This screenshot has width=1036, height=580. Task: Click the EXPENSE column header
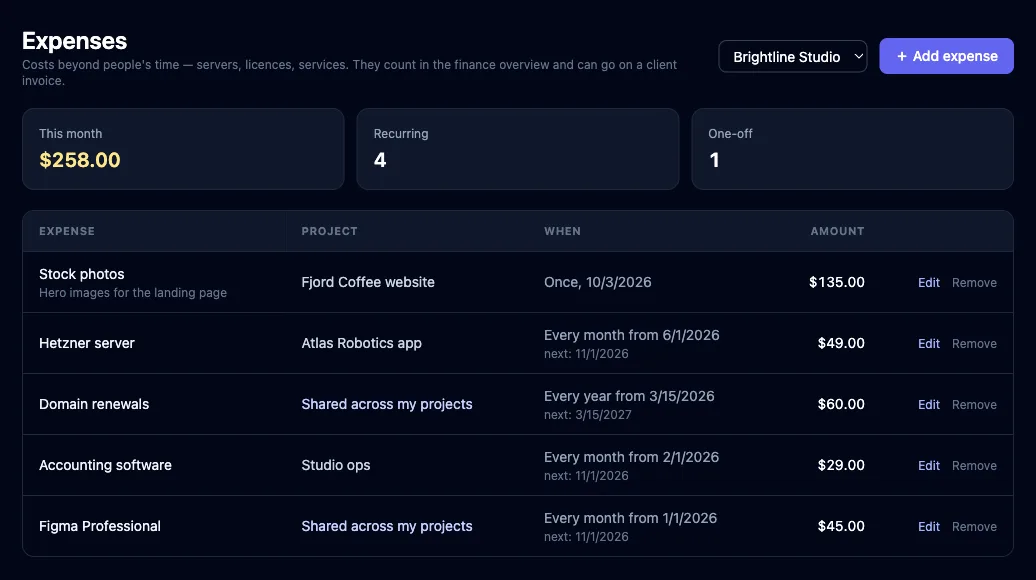click(67, 231)
